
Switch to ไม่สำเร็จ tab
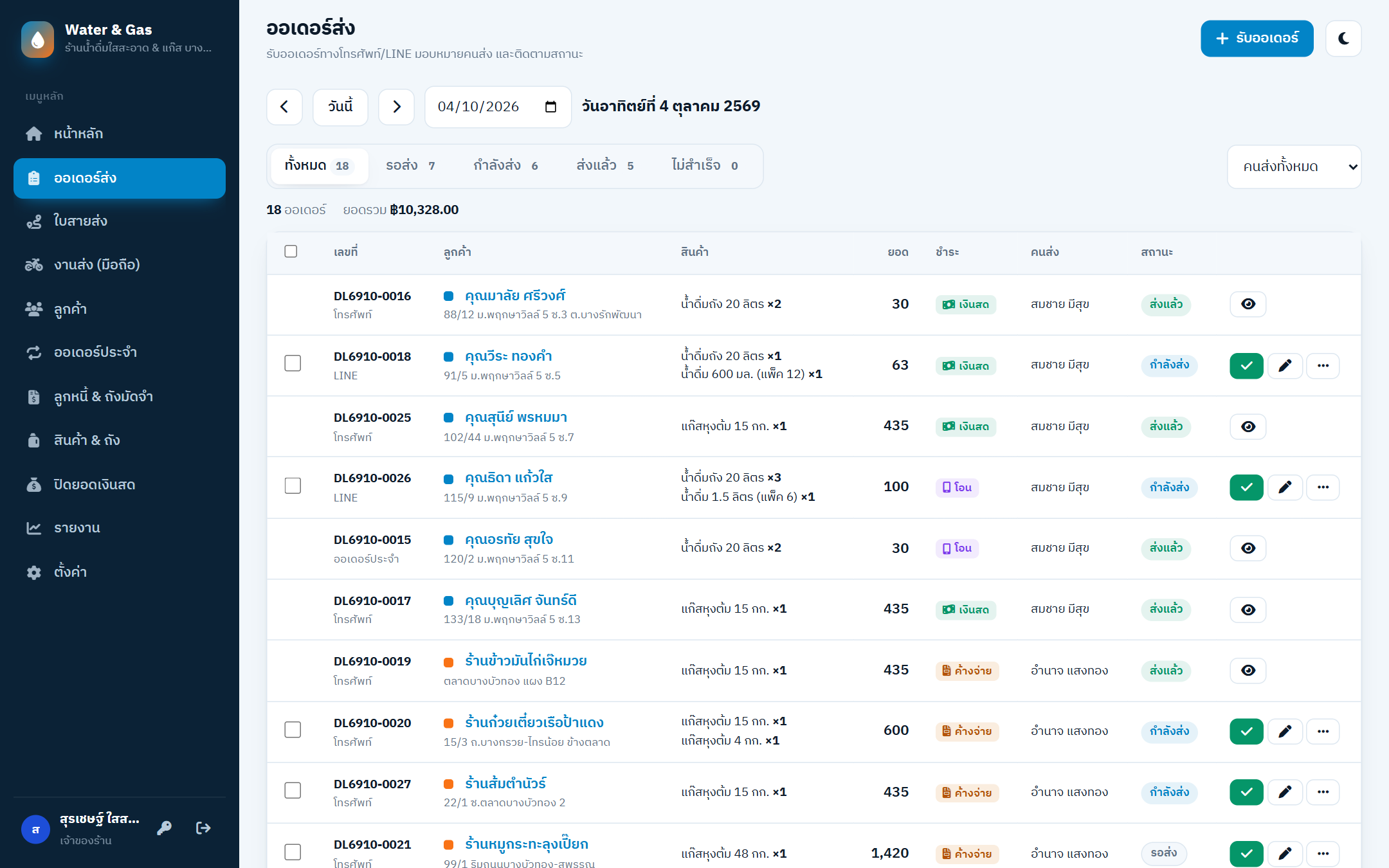tap(705, 166)
